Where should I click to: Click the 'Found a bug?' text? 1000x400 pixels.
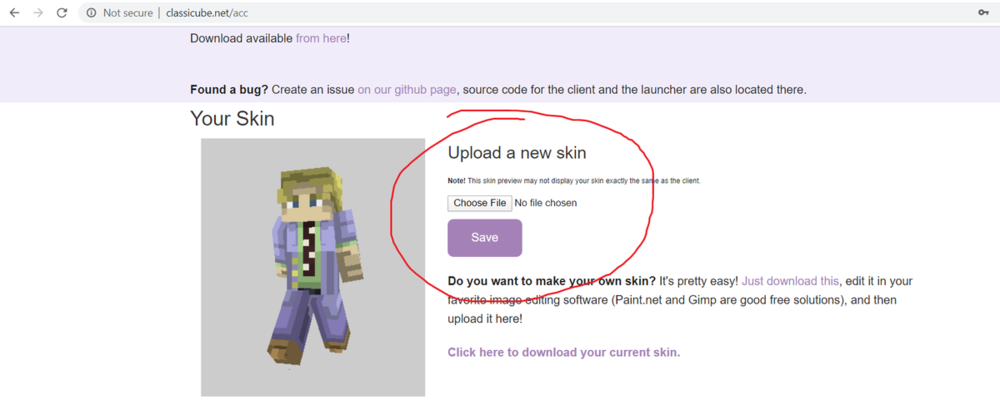coord(229,90)
